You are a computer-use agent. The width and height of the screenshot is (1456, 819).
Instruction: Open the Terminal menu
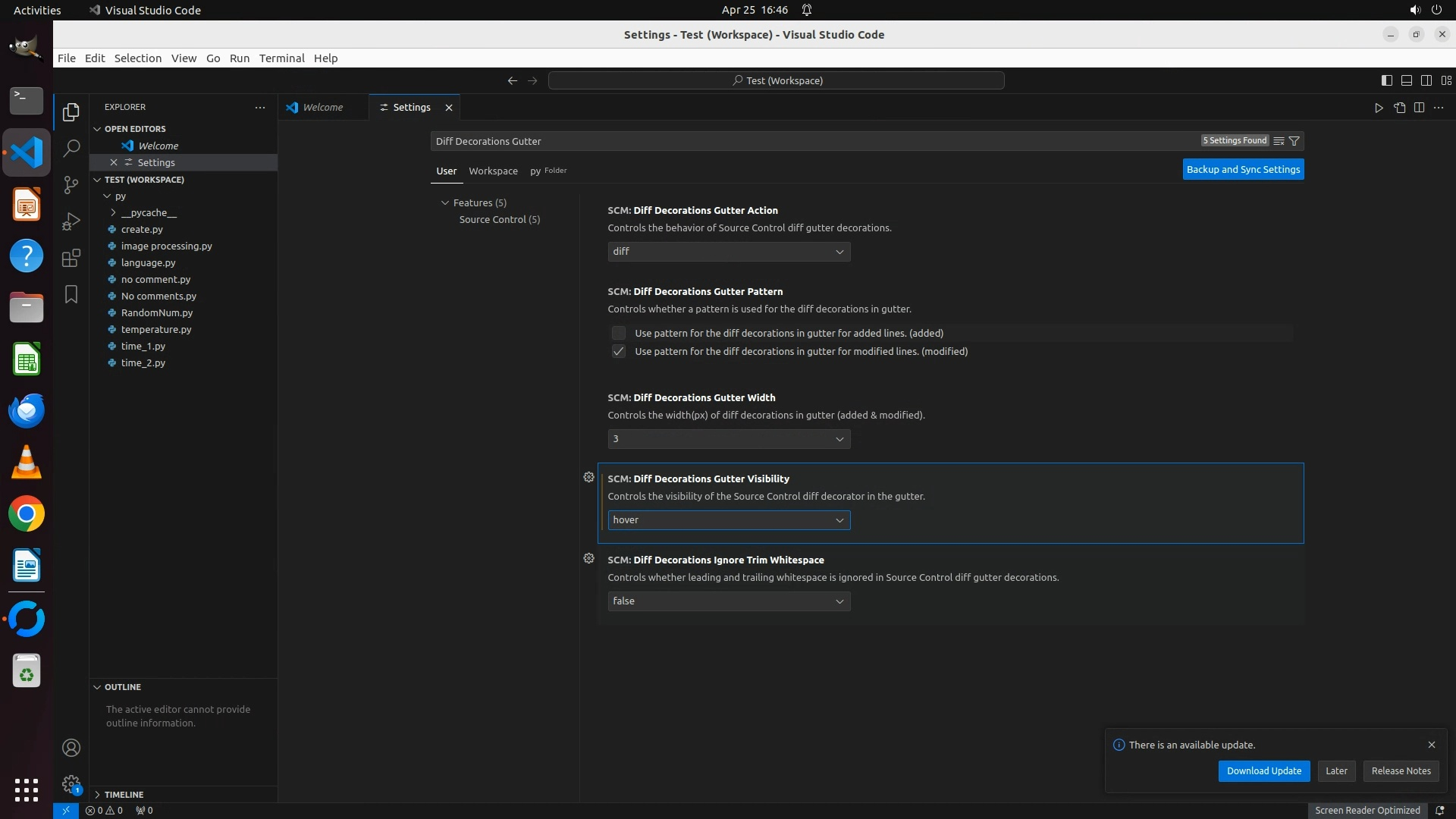tap(281, 58)
